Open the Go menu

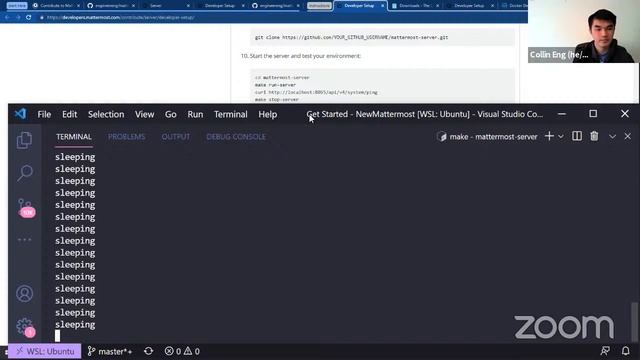[171, 114]
